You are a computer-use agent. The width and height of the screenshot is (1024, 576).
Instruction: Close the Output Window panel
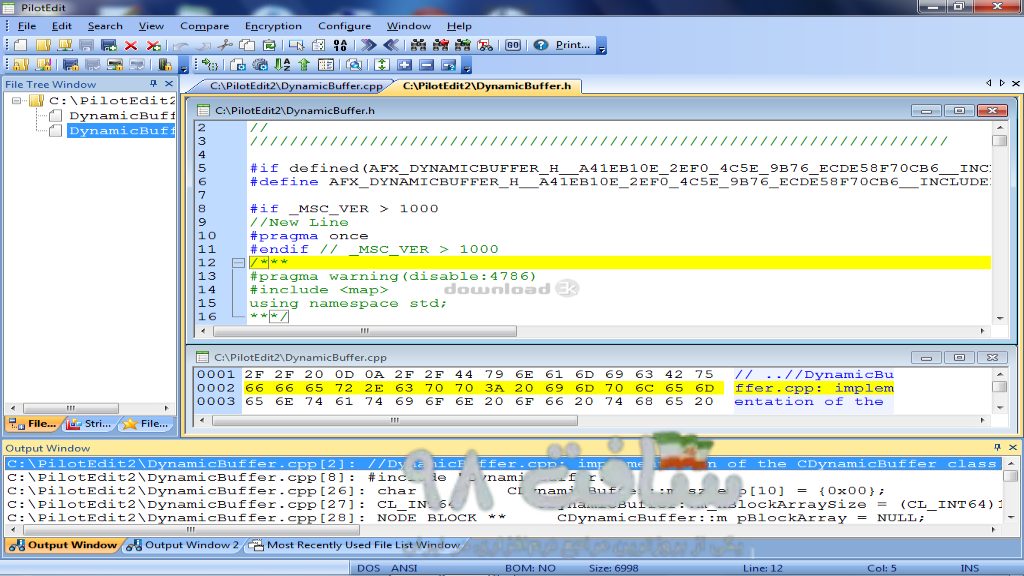[1013, 447]
